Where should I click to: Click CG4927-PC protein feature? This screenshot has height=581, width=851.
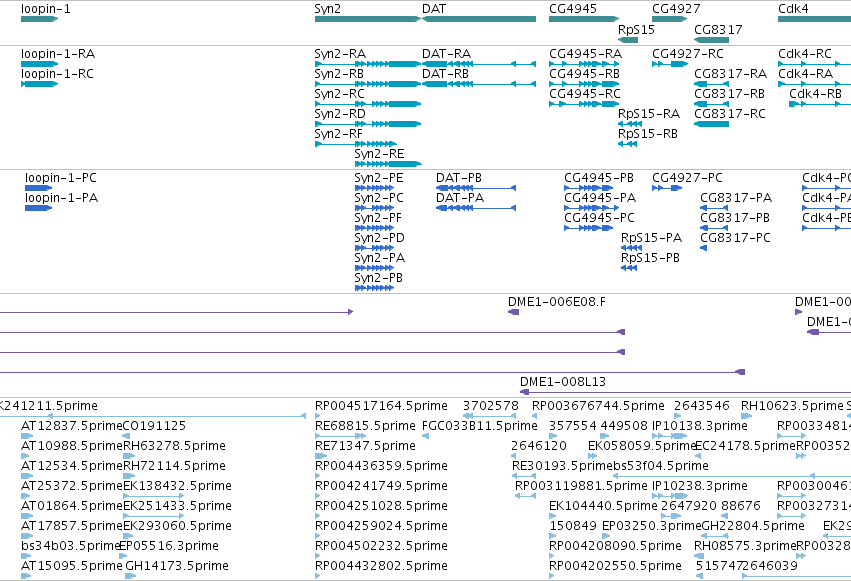click(x=667, y=188)
